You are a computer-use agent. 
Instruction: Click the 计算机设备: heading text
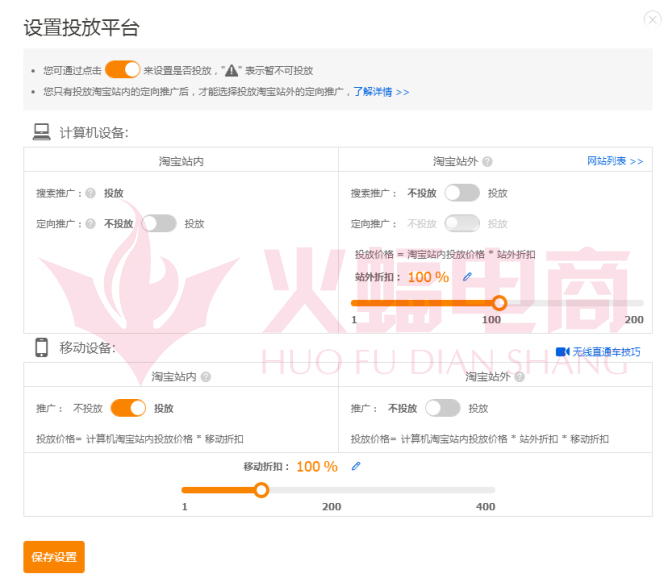tap(94, 133)
